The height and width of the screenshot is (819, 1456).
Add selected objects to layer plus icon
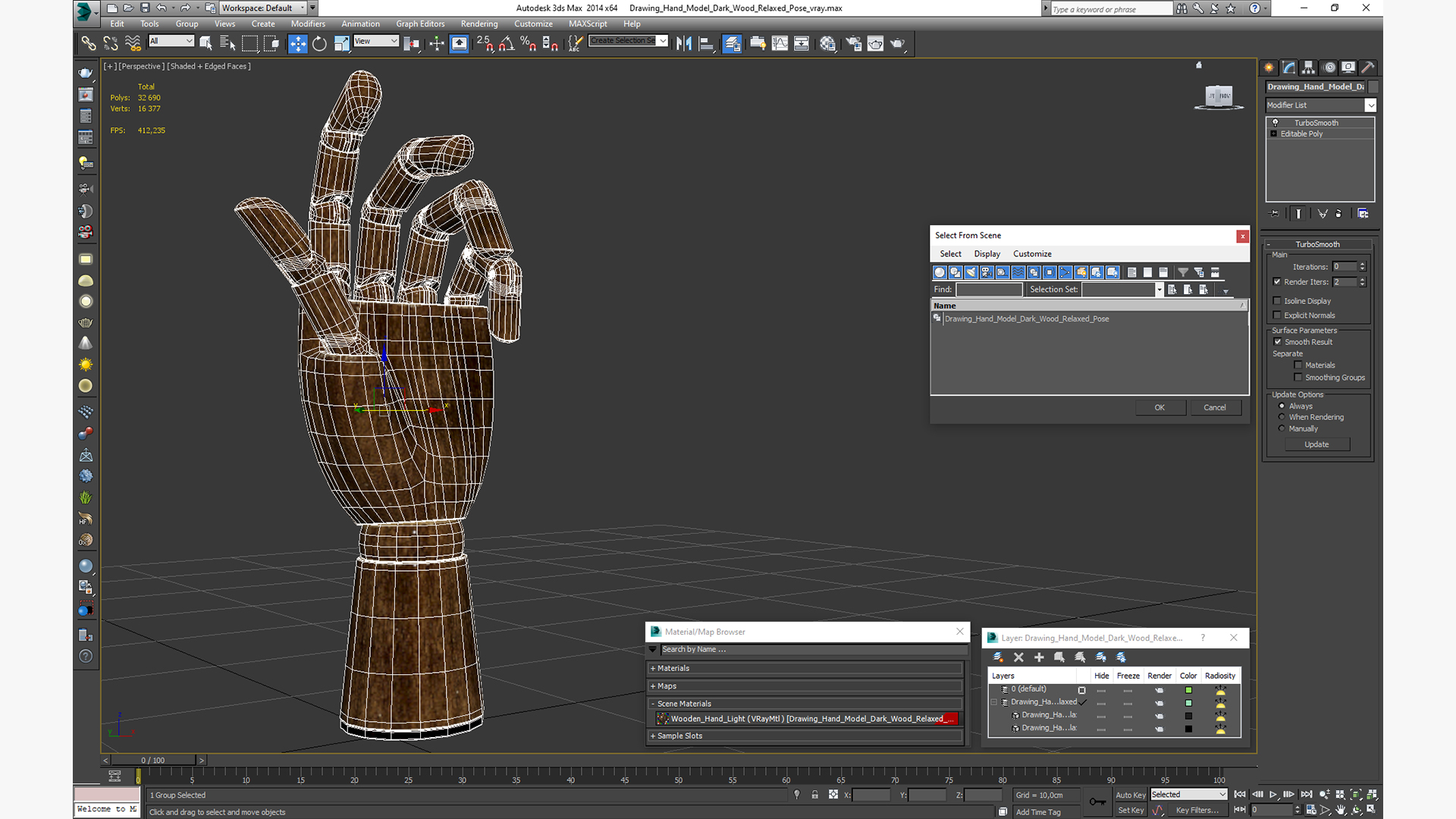pyautogui.click(x=1039, y=657)
